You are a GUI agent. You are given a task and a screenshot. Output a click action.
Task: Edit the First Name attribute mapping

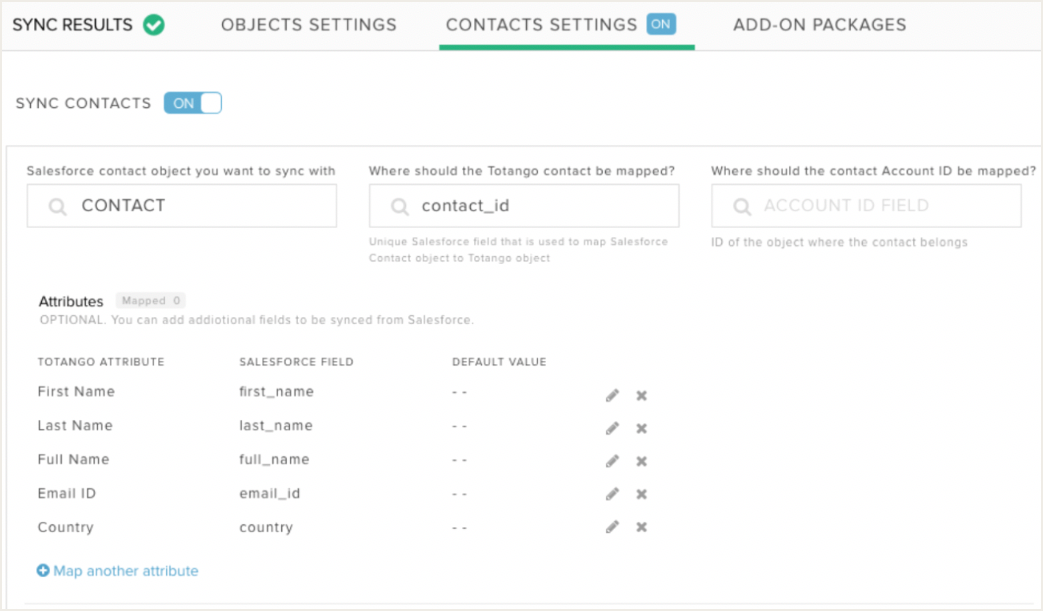click(x=612, y=395)
